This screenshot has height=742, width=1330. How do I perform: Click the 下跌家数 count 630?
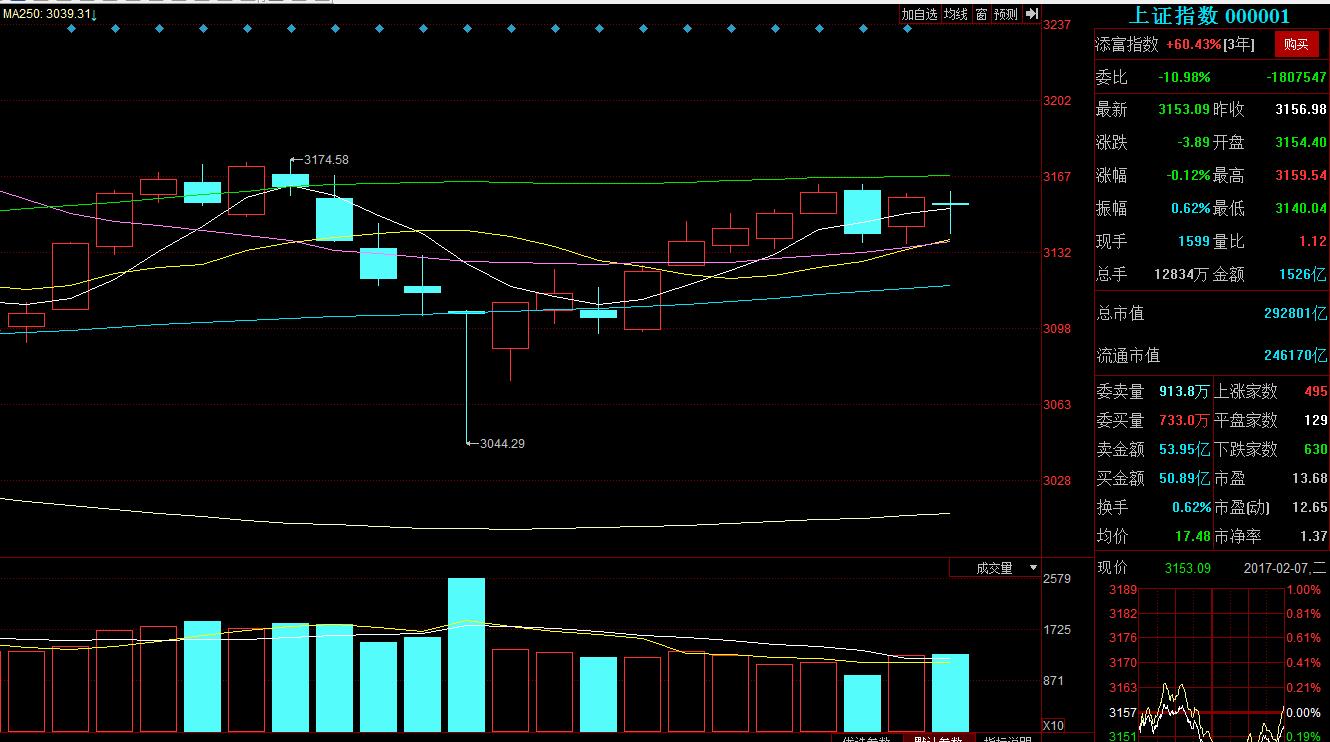[1315, 449]
